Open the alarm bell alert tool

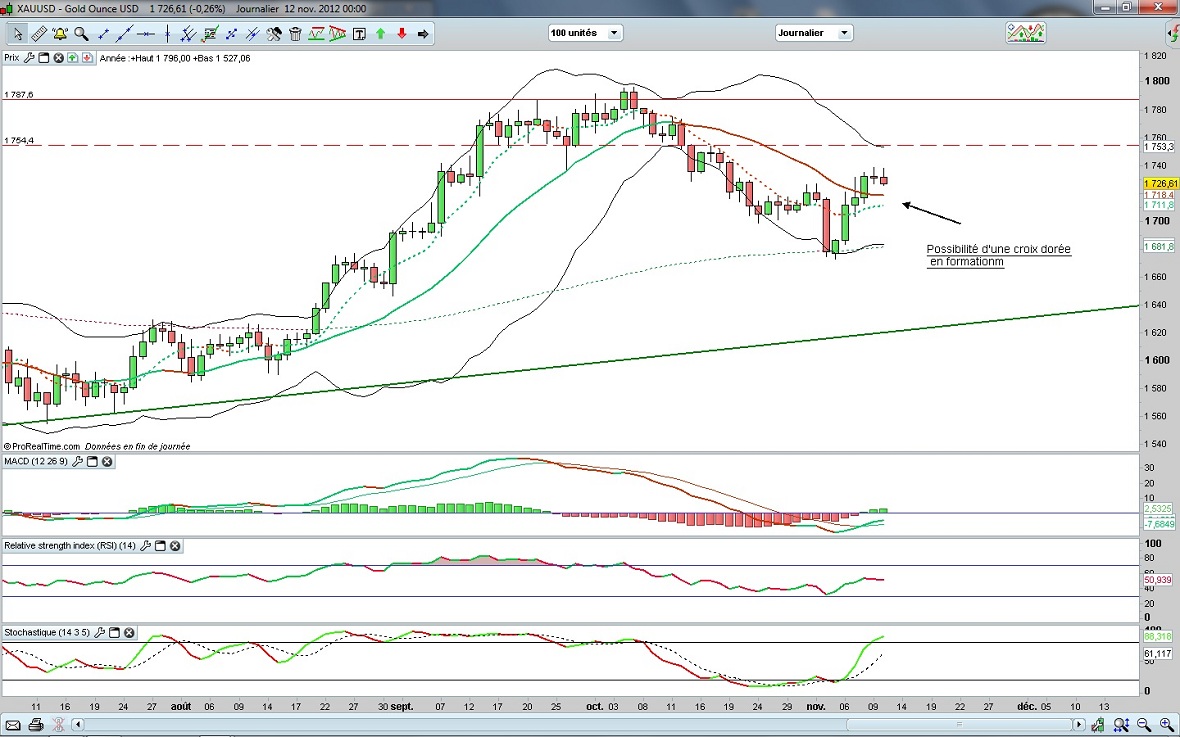pos(59,34)
